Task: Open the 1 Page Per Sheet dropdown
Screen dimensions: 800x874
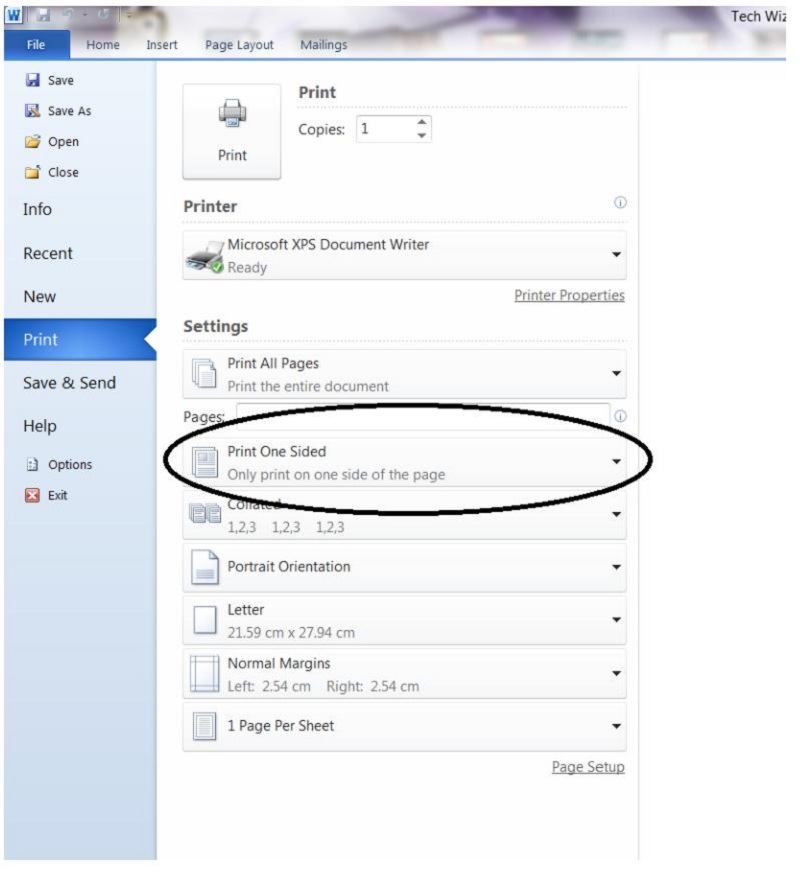Action: point(404,726)
